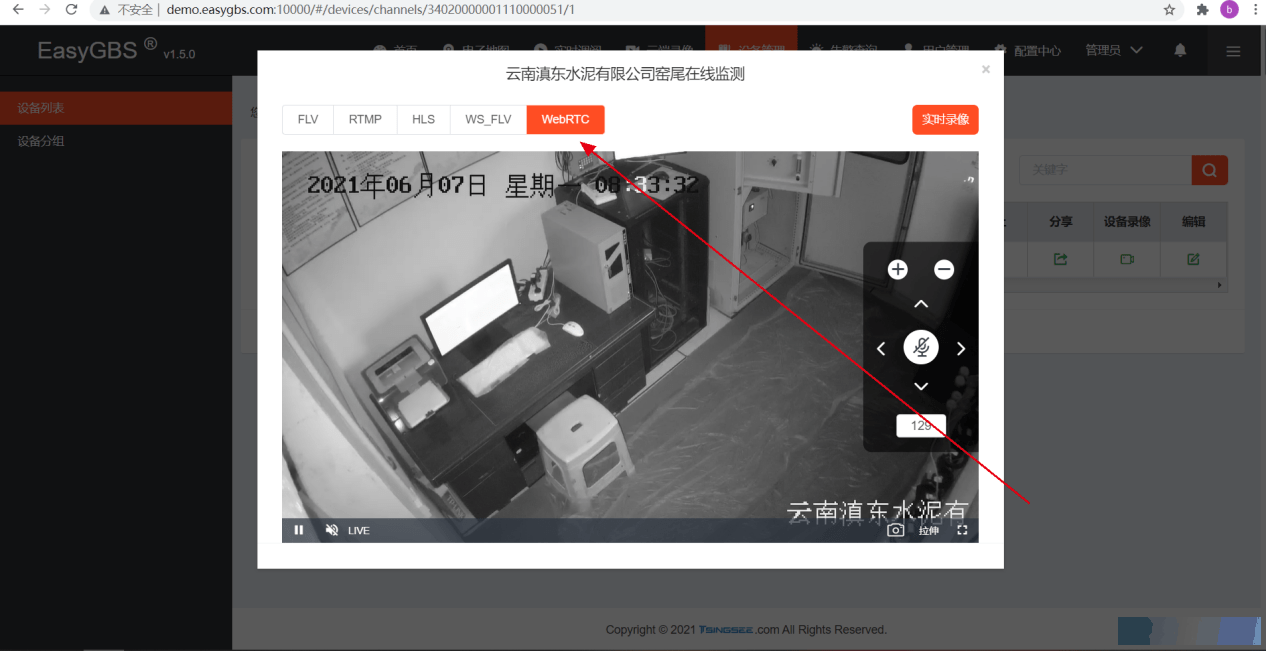1266x651 pixels.
Task: Pause the live video stream
Action: 298,530
